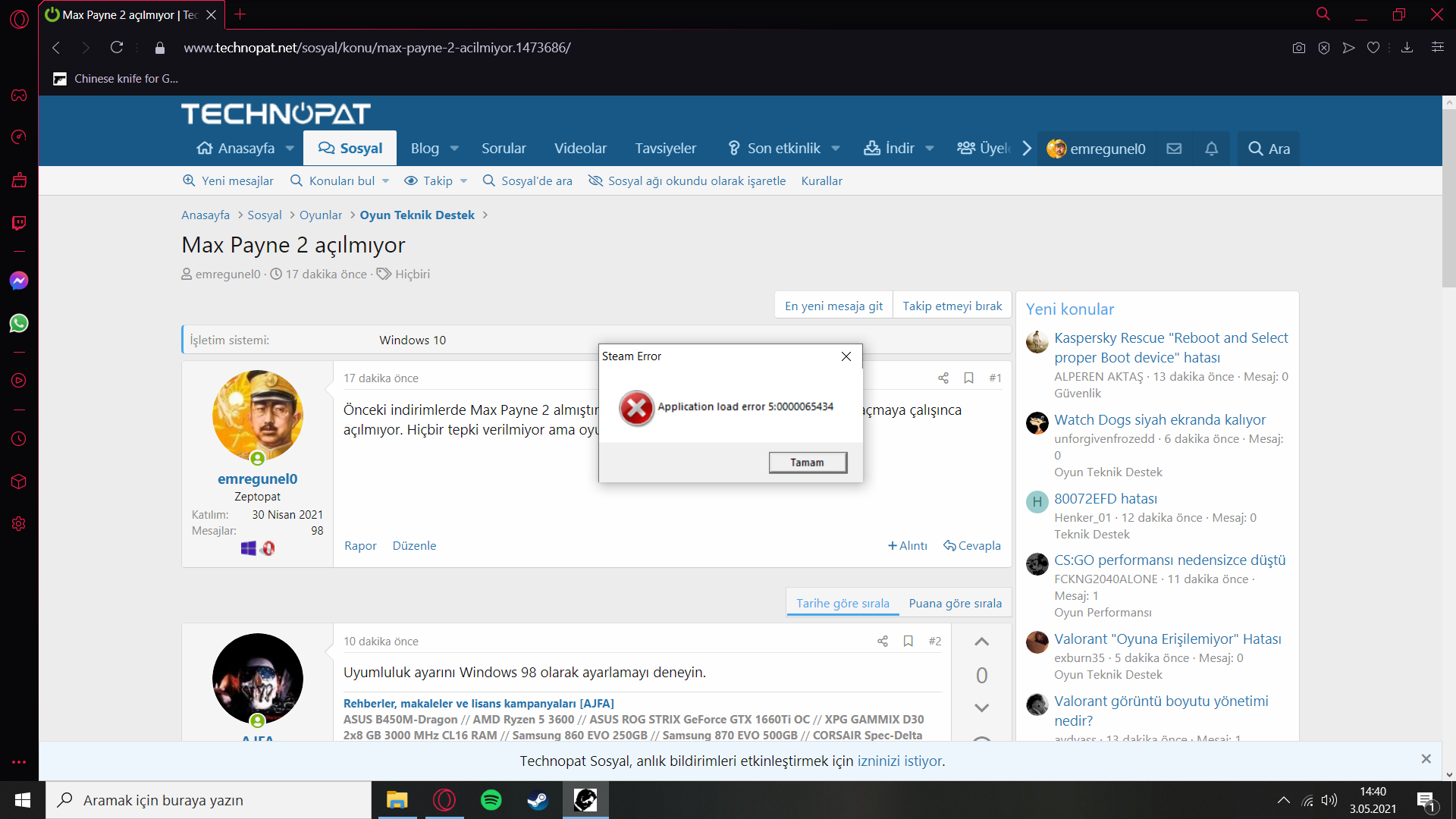Click the notifications bell icon

point(1211,149)
